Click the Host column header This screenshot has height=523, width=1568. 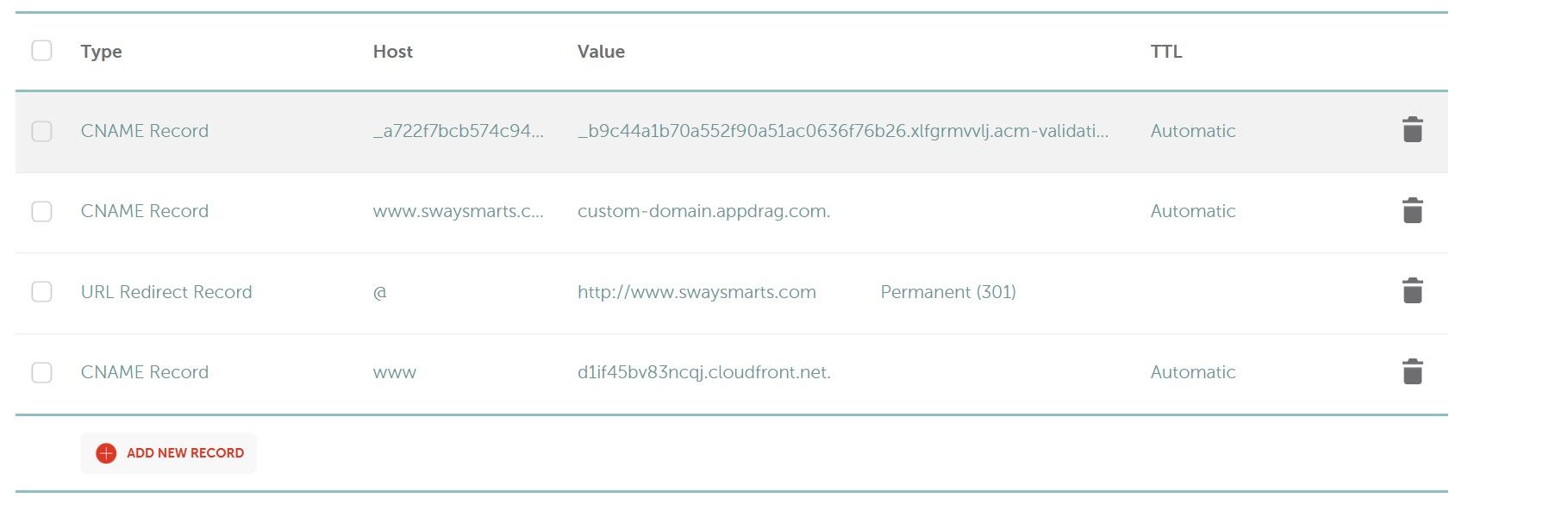pos(392,52)
